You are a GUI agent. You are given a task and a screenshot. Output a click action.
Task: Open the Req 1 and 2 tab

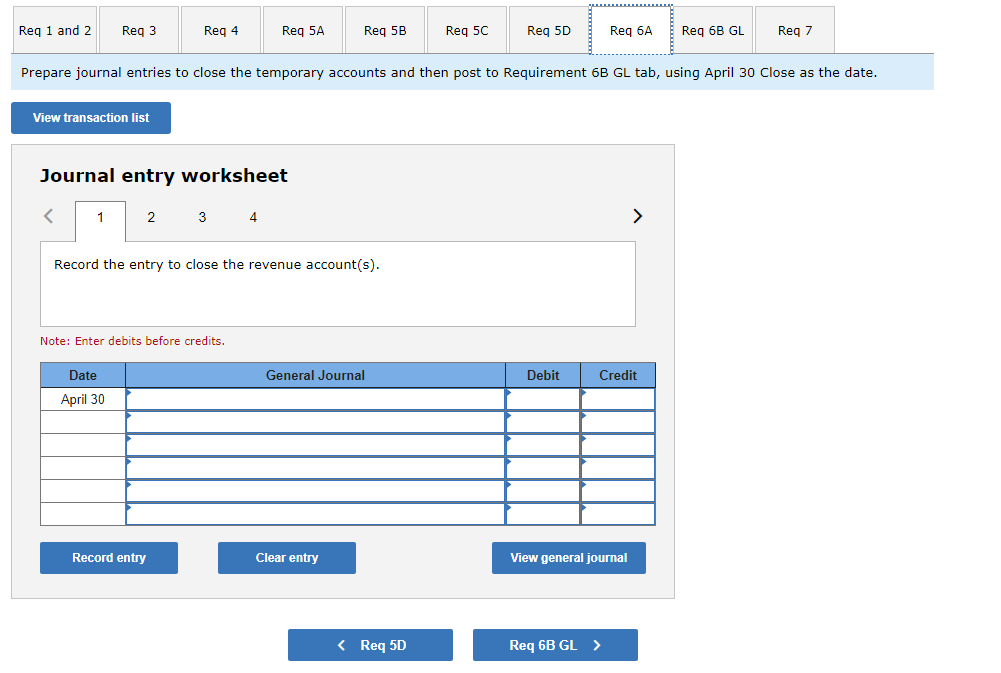pos(55,30)
